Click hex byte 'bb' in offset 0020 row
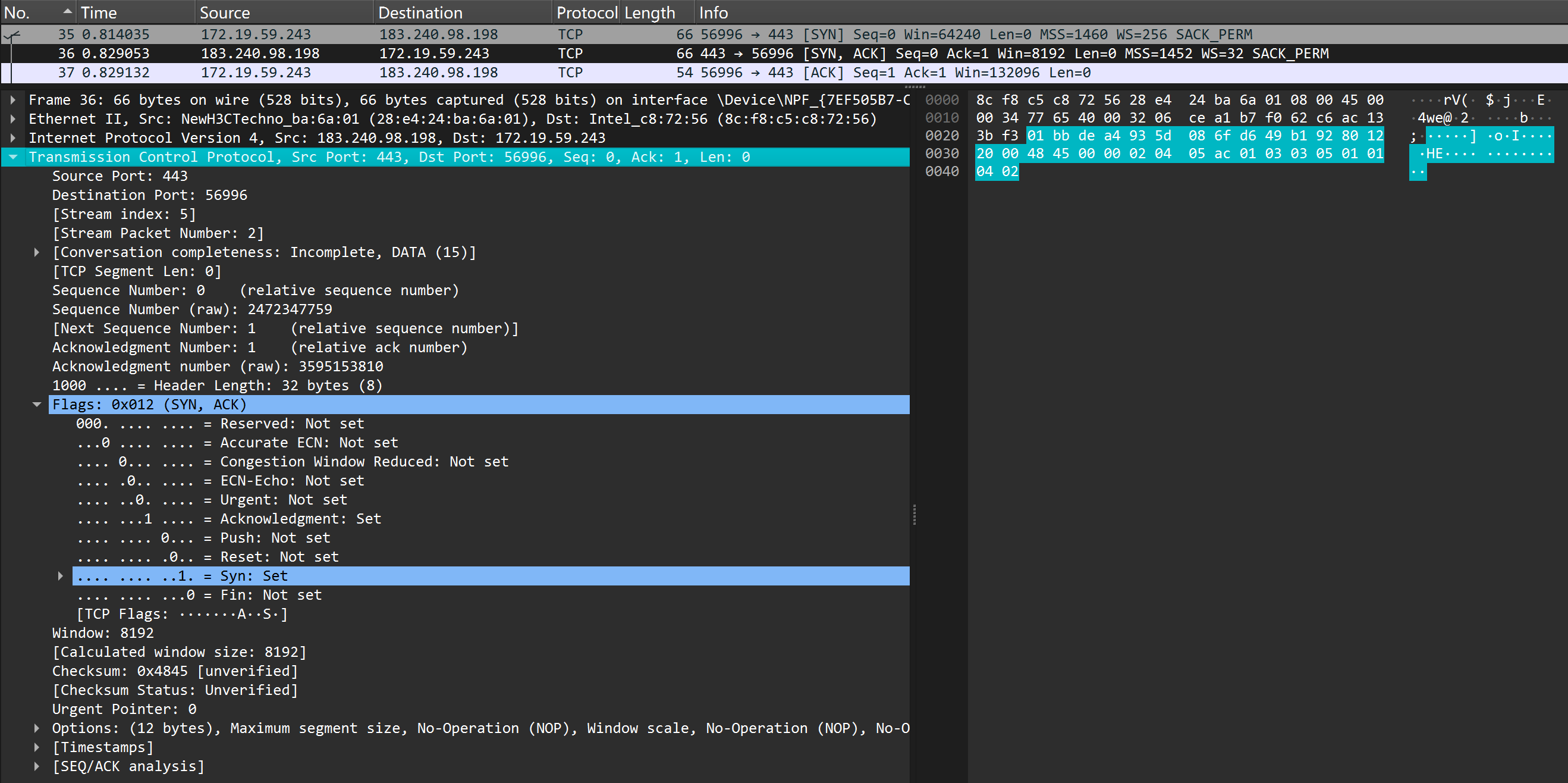 [x=1061, y=135]
